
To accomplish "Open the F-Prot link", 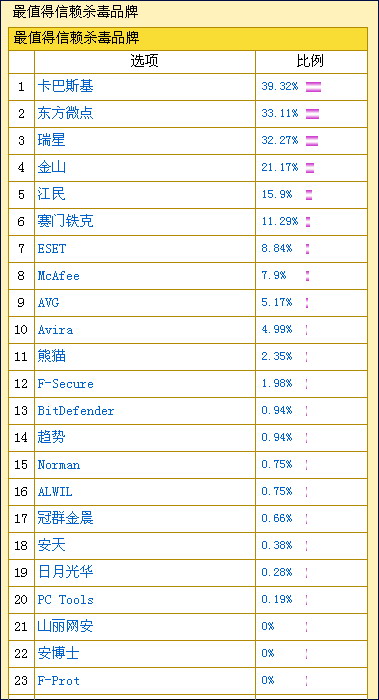I will click(x=58, y=681).
